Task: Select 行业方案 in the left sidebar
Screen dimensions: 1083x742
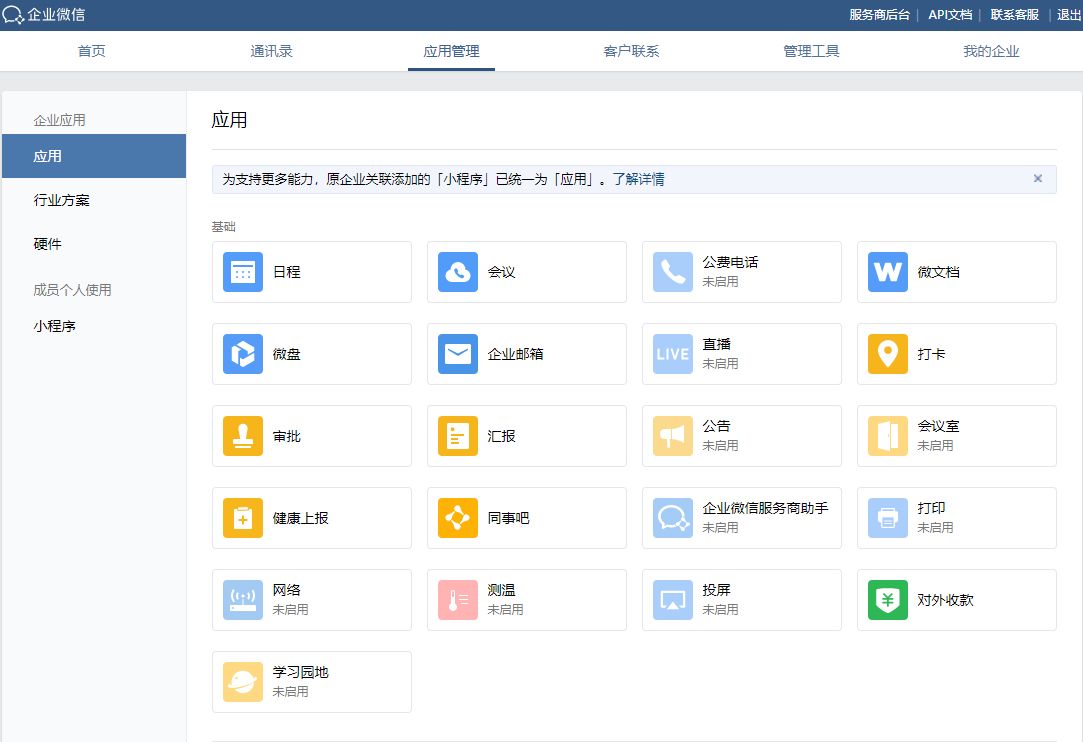Action: 62,200
